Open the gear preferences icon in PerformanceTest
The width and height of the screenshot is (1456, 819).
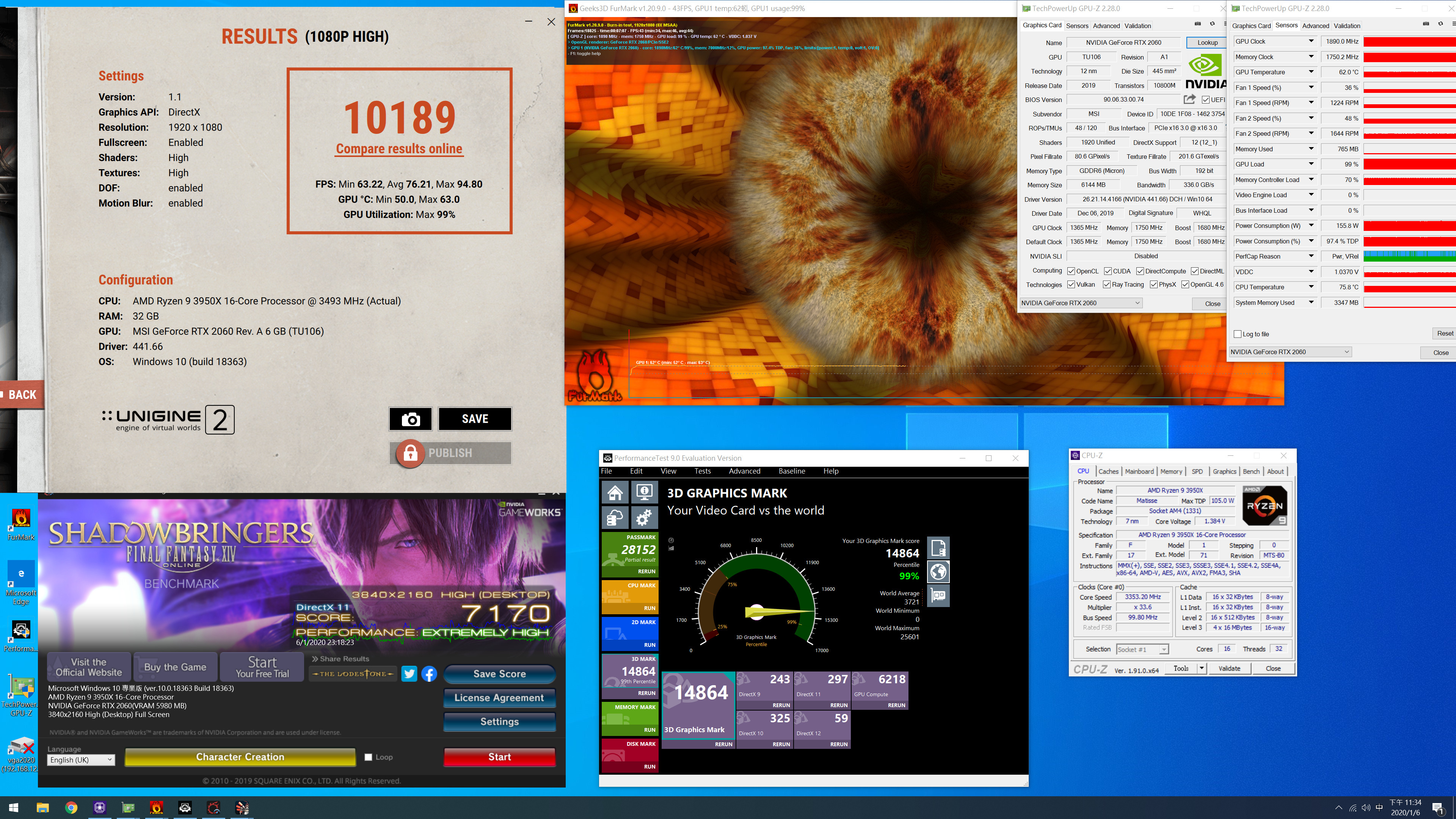coord(644,517)
